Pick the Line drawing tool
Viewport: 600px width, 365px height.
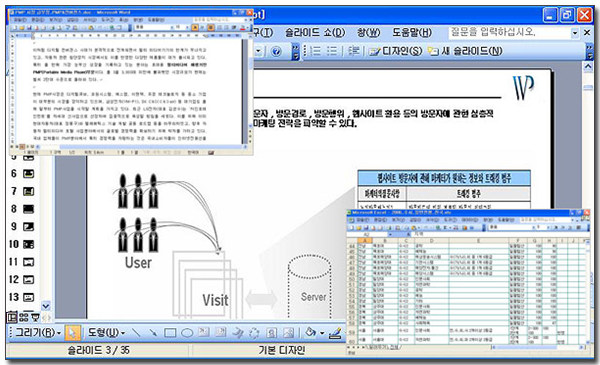(136, 333)
